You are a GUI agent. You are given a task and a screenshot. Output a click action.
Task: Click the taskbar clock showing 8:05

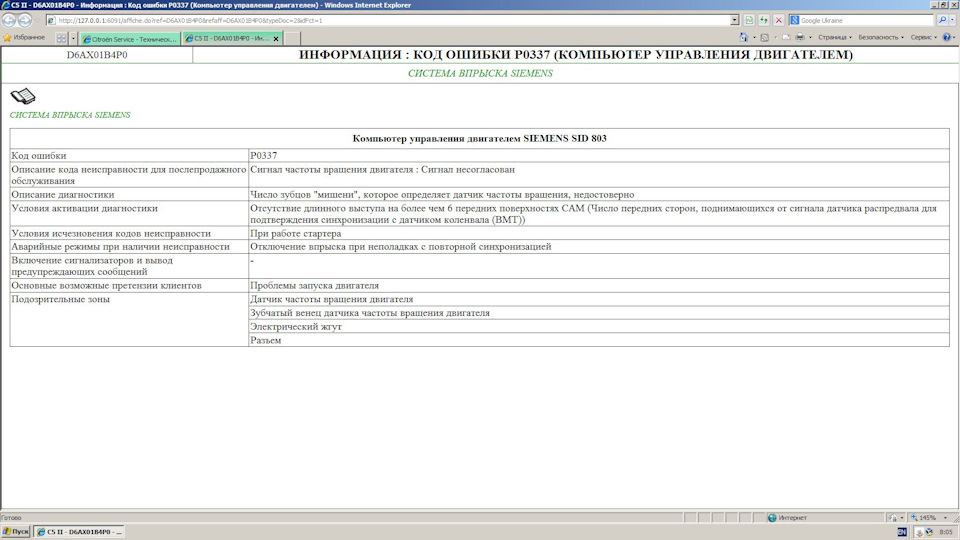pyautogui.click(x=945, y=532)
